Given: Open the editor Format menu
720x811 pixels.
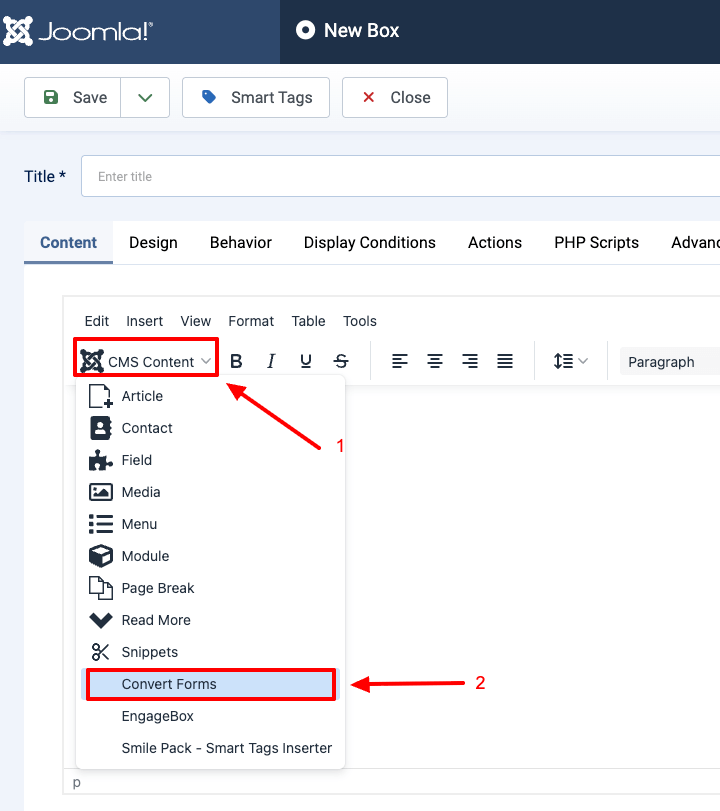Looking at the screenshot, I should click(x=251, y=321).
